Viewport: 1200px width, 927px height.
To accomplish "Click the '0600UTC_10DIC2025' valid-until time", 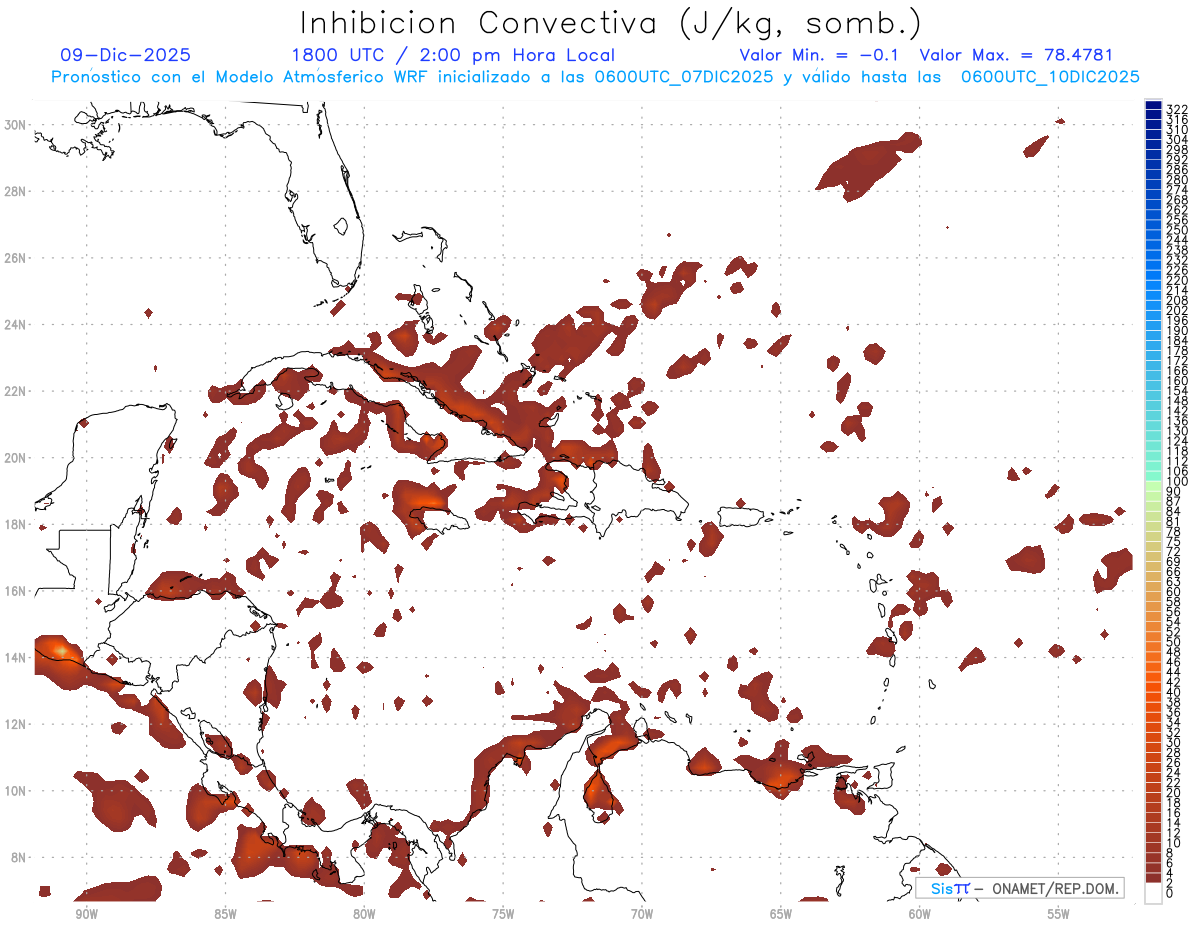I will (1050, 77).
